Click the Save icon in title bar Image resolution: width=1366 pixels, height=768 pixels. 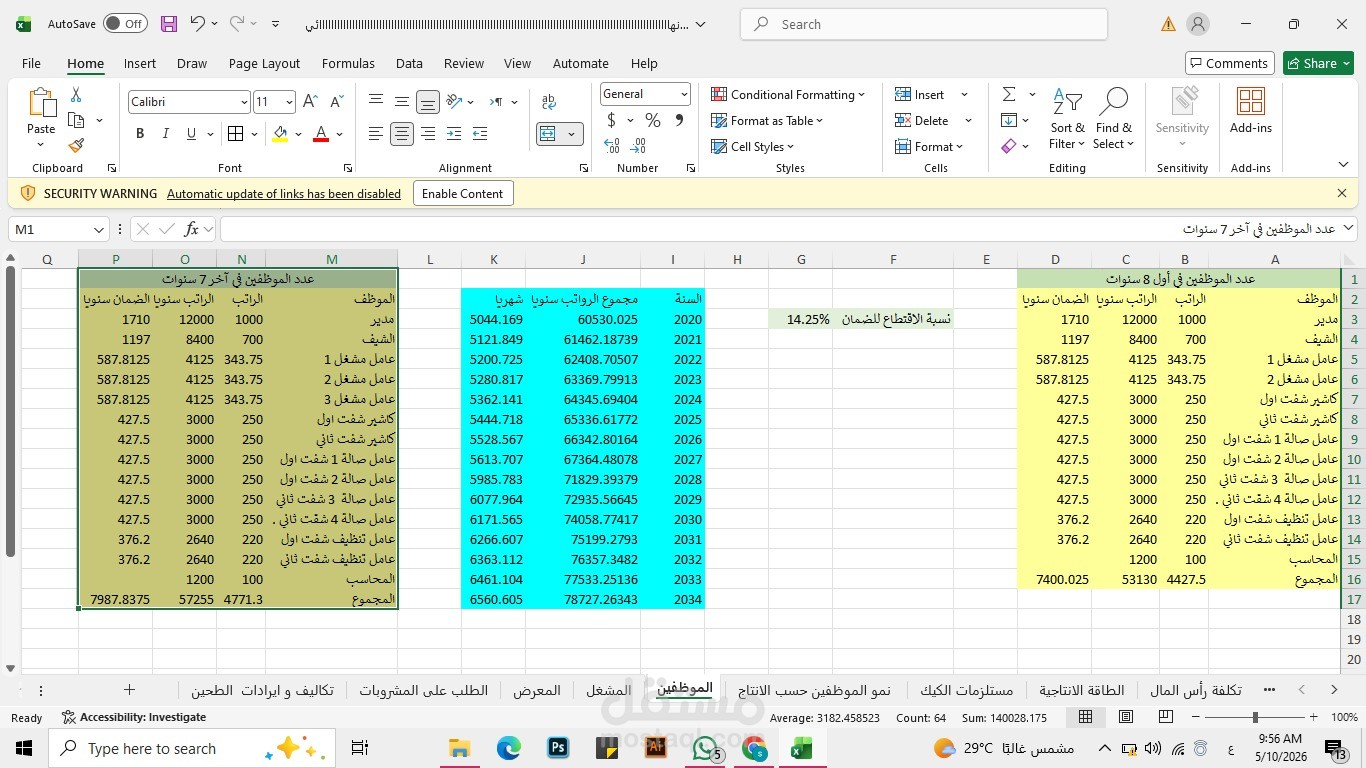point(169,24)
